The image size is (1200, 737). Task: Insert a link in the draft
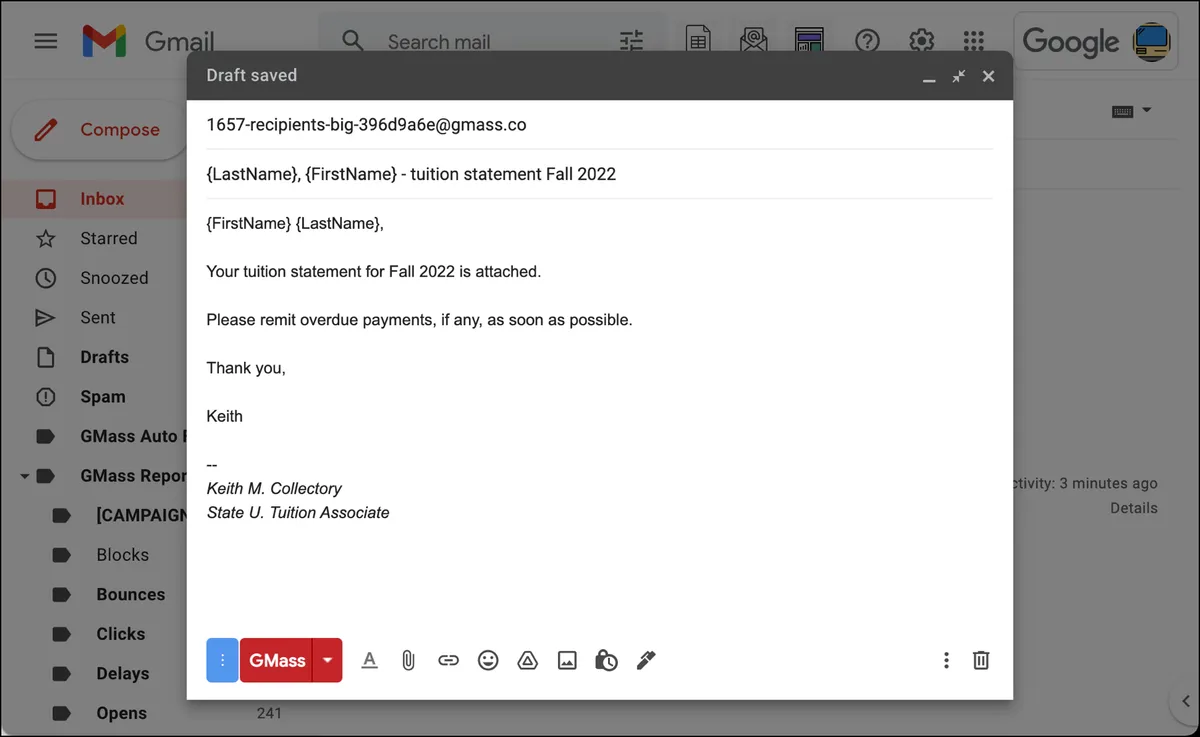point(448,660)
